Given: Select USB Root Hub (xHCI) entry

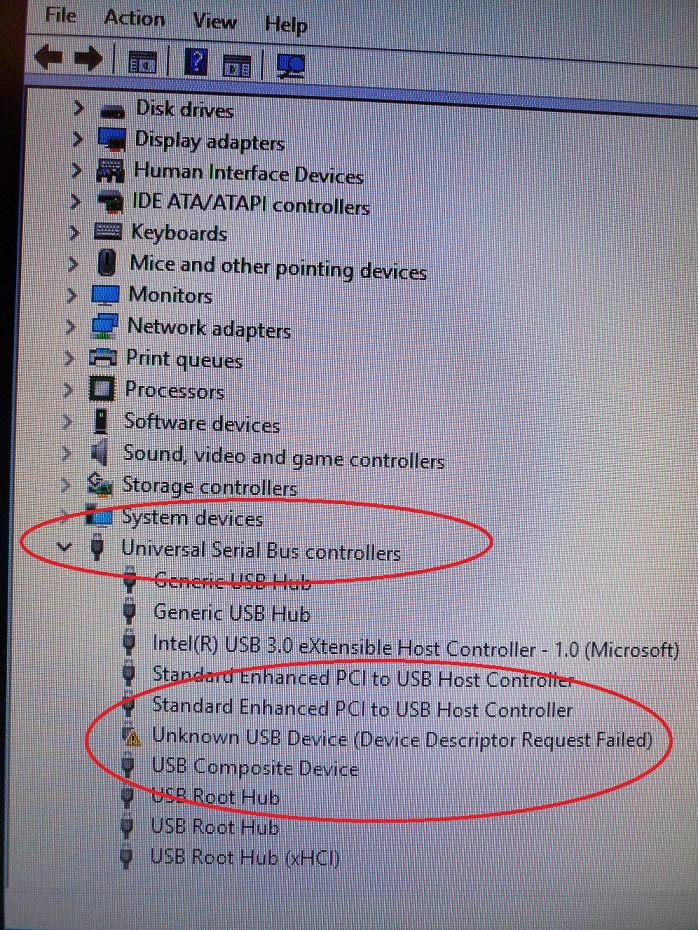Looking at the screenshot, I should point(245,856).
